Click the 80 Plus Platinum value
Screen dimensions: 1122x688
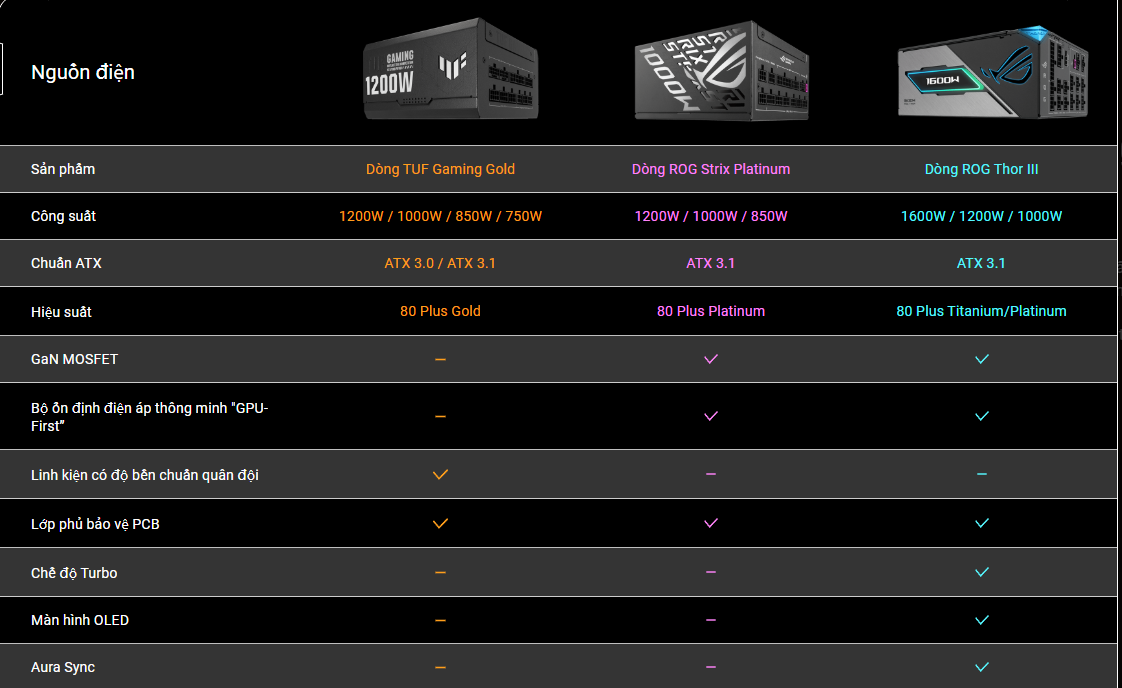(x=711, y=311)
